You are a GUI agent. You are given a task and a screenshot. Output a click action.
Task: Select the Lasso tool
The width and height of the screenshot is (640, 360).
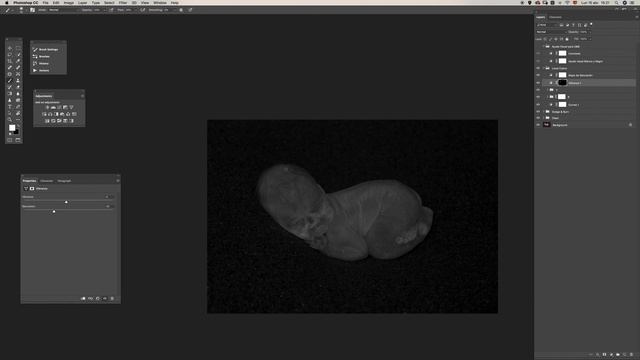[x=10, y=55]
